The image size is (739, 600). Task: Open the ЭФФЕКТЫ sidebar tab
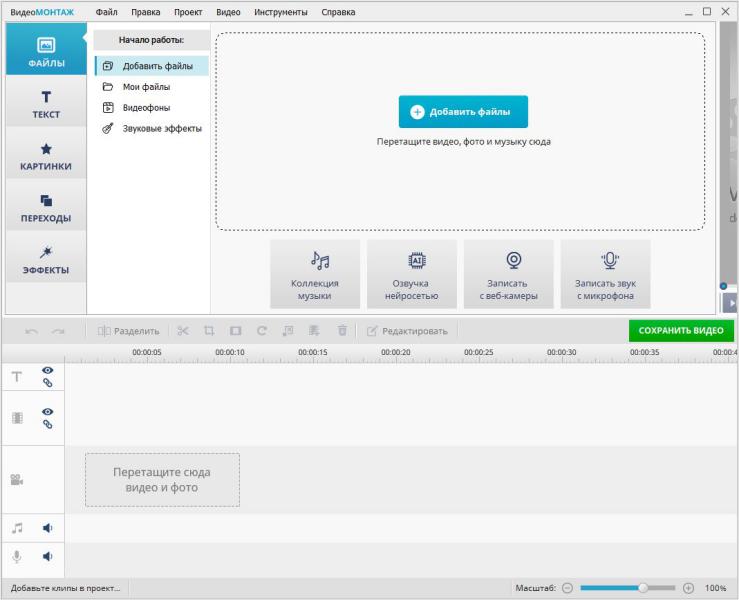pos(46,257)
